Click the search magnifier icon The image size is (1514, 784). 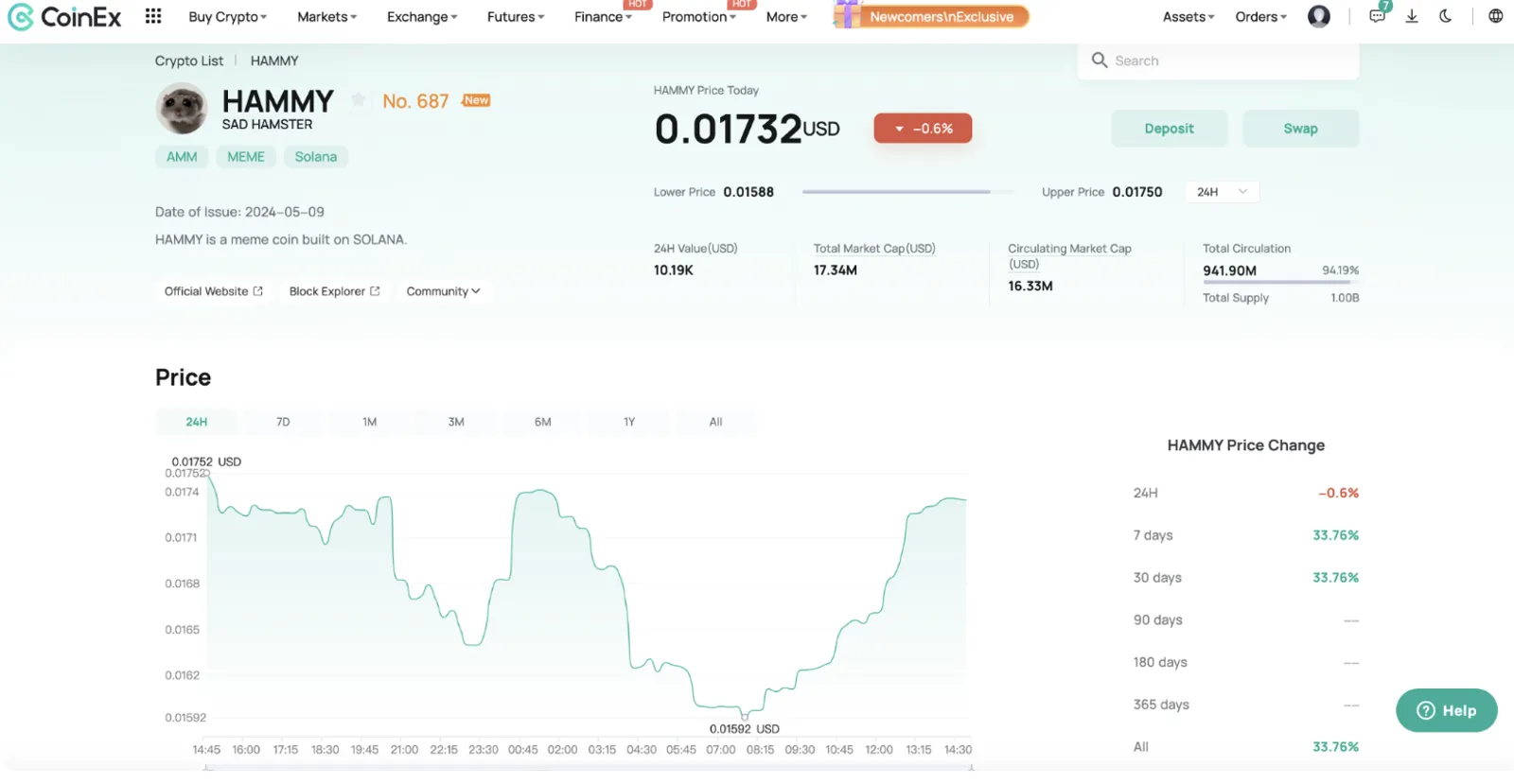(1099, 61)
